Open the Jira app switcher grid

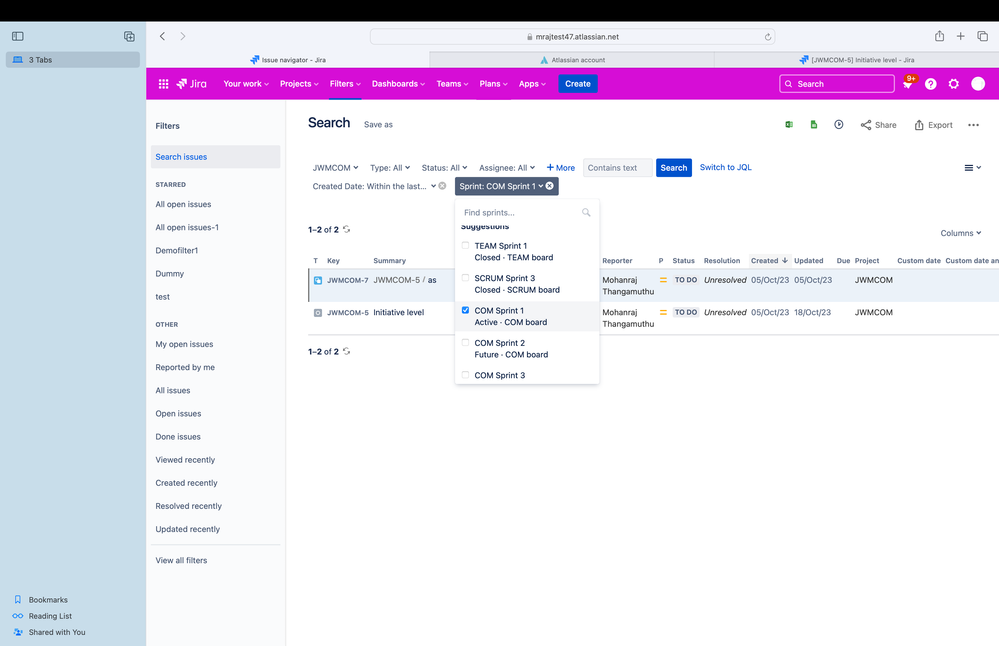[x=163, y=83]
